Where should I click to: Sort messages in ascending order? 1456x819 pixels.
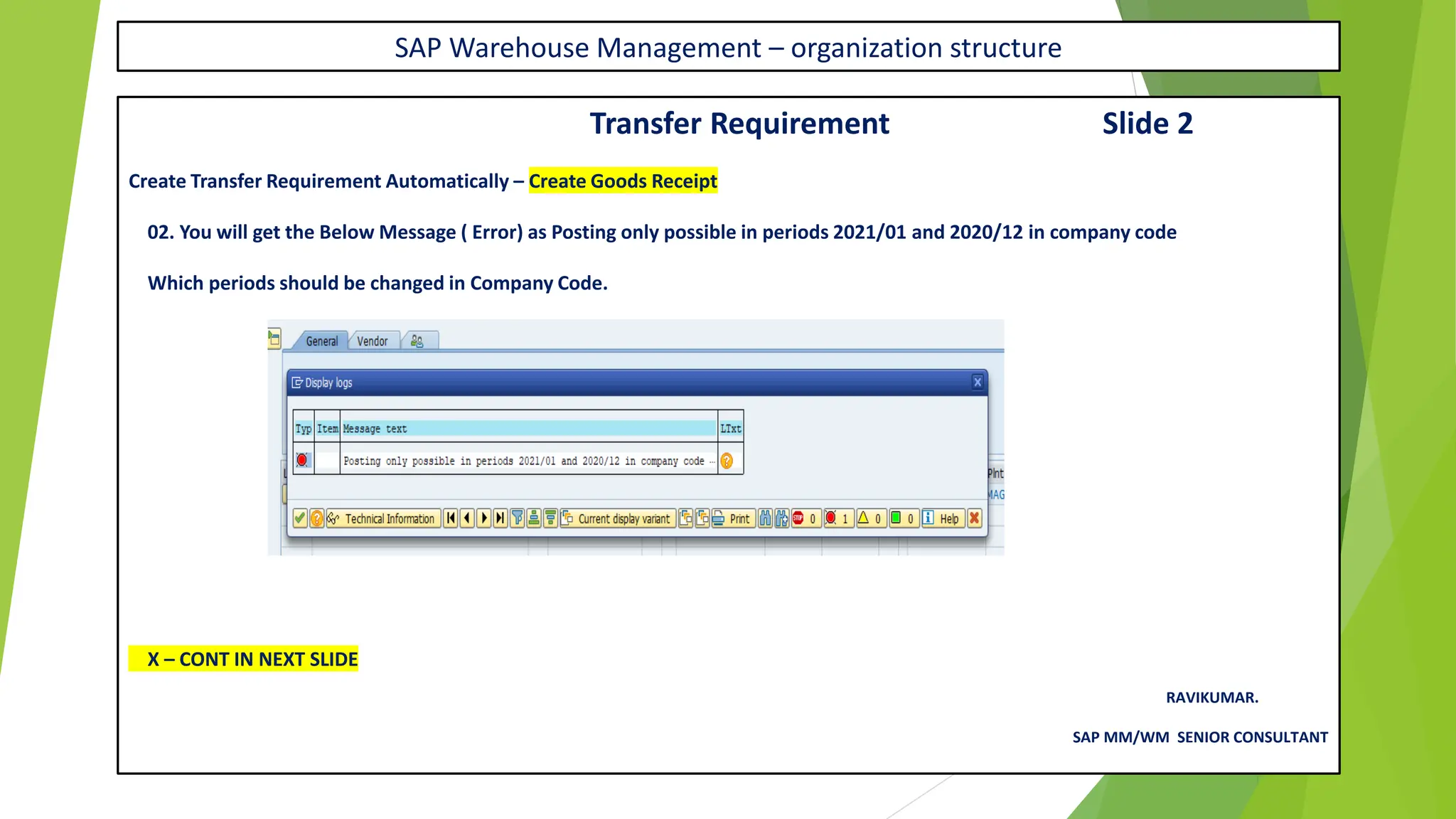534,518
